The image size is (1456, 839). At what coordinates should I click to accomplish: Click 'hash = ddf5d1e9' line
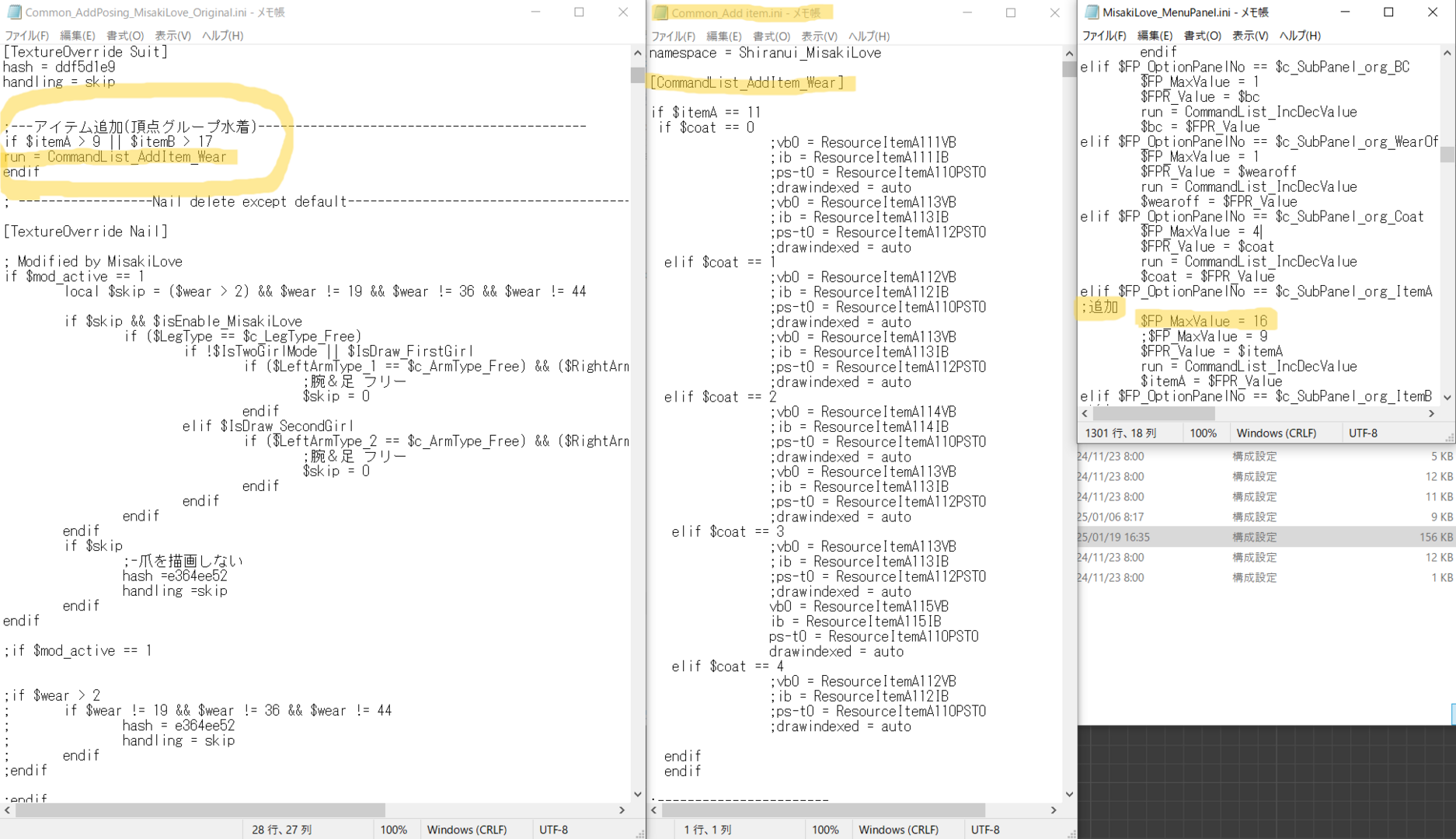pos(59,68)
